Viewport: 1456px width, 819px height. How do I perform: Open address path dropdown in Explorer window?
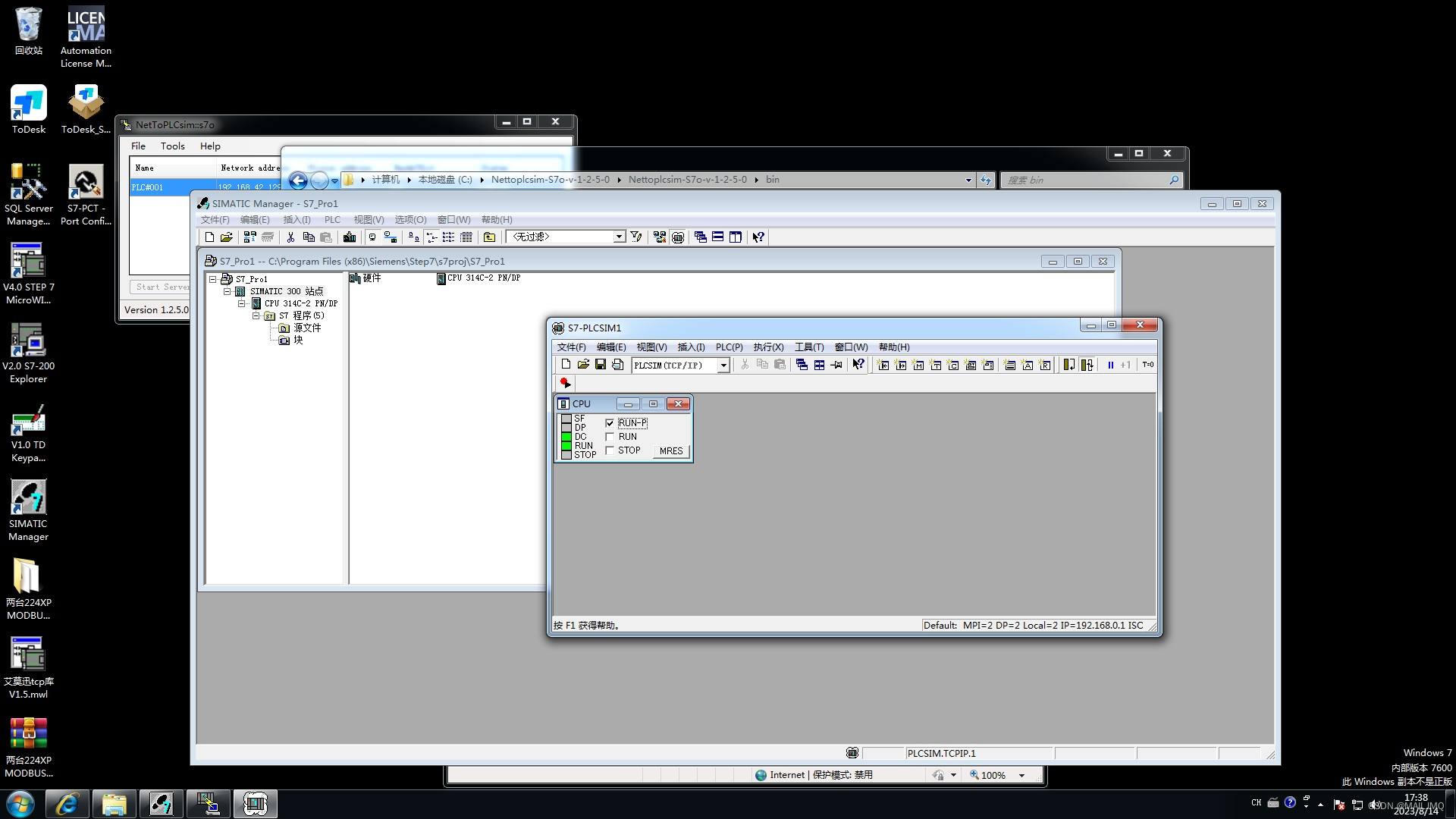click(x=968, y=180)
